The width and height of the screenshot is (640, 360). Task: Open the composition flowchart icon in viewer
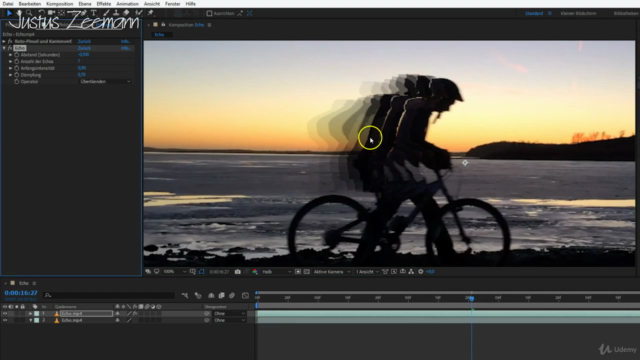point(411,271)
